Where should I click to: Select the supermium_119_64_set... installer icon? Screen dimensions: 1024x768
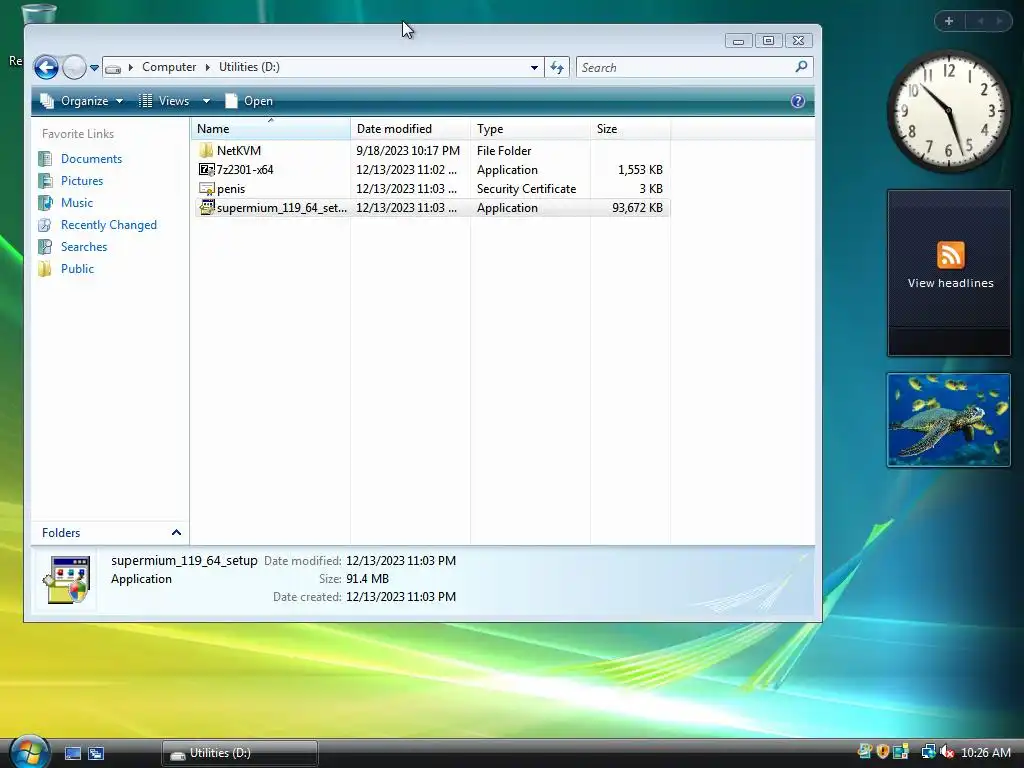coord(206,208)
